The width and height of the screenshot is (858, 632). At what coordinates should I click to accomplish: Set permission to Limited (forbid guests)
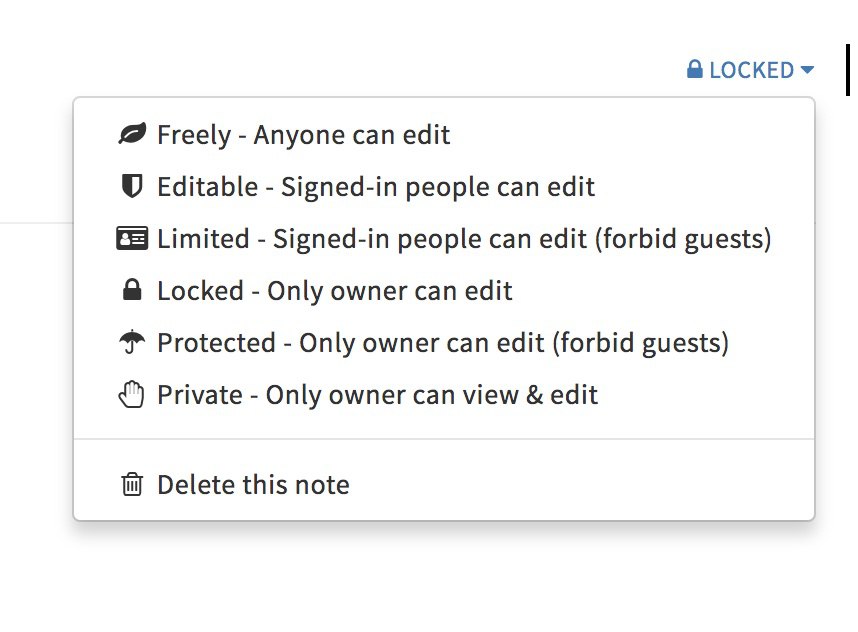tap(464, 239)
